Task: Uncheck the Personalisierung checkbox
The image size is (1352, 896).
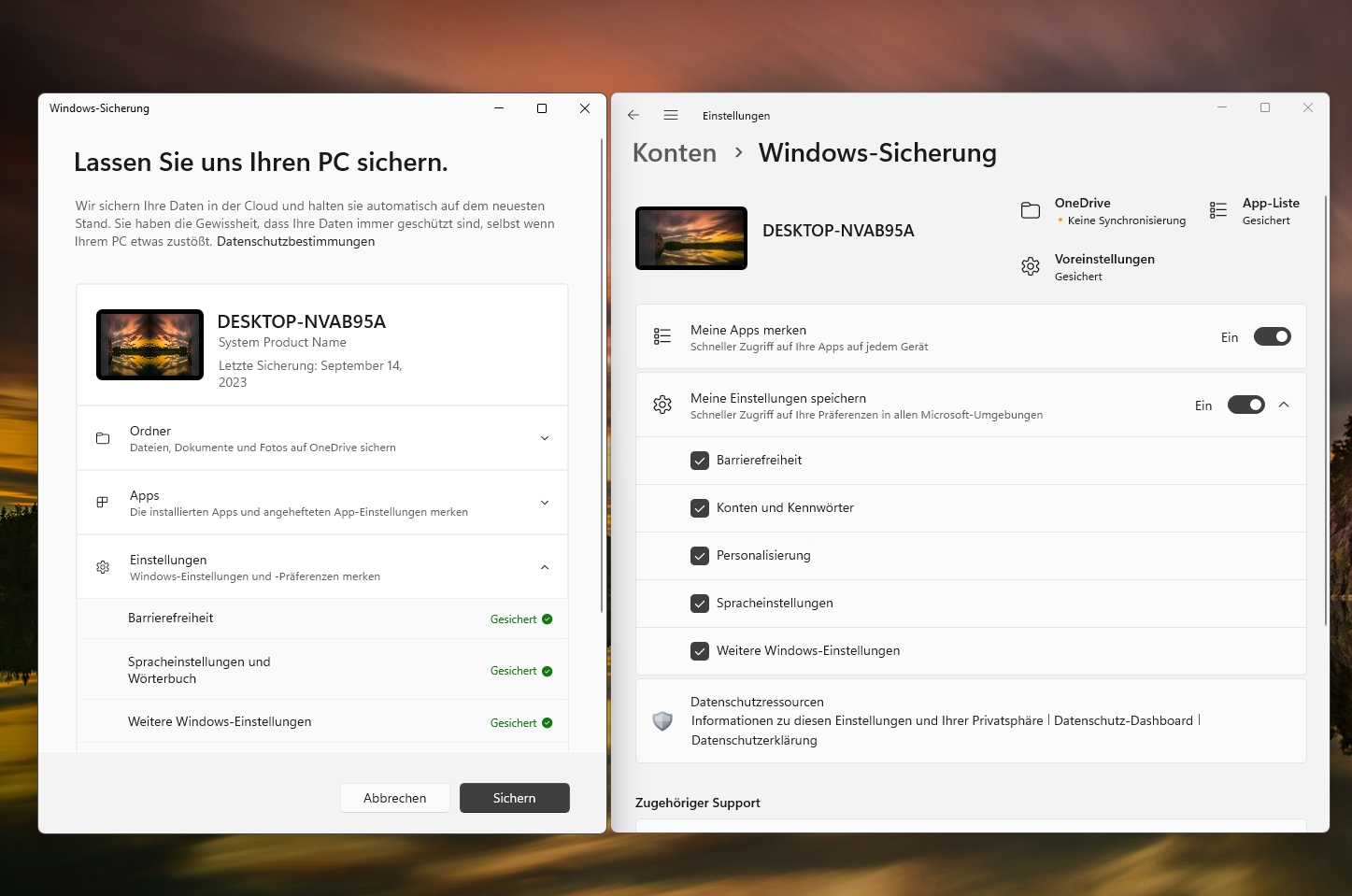Action: (x=700, y=556)
